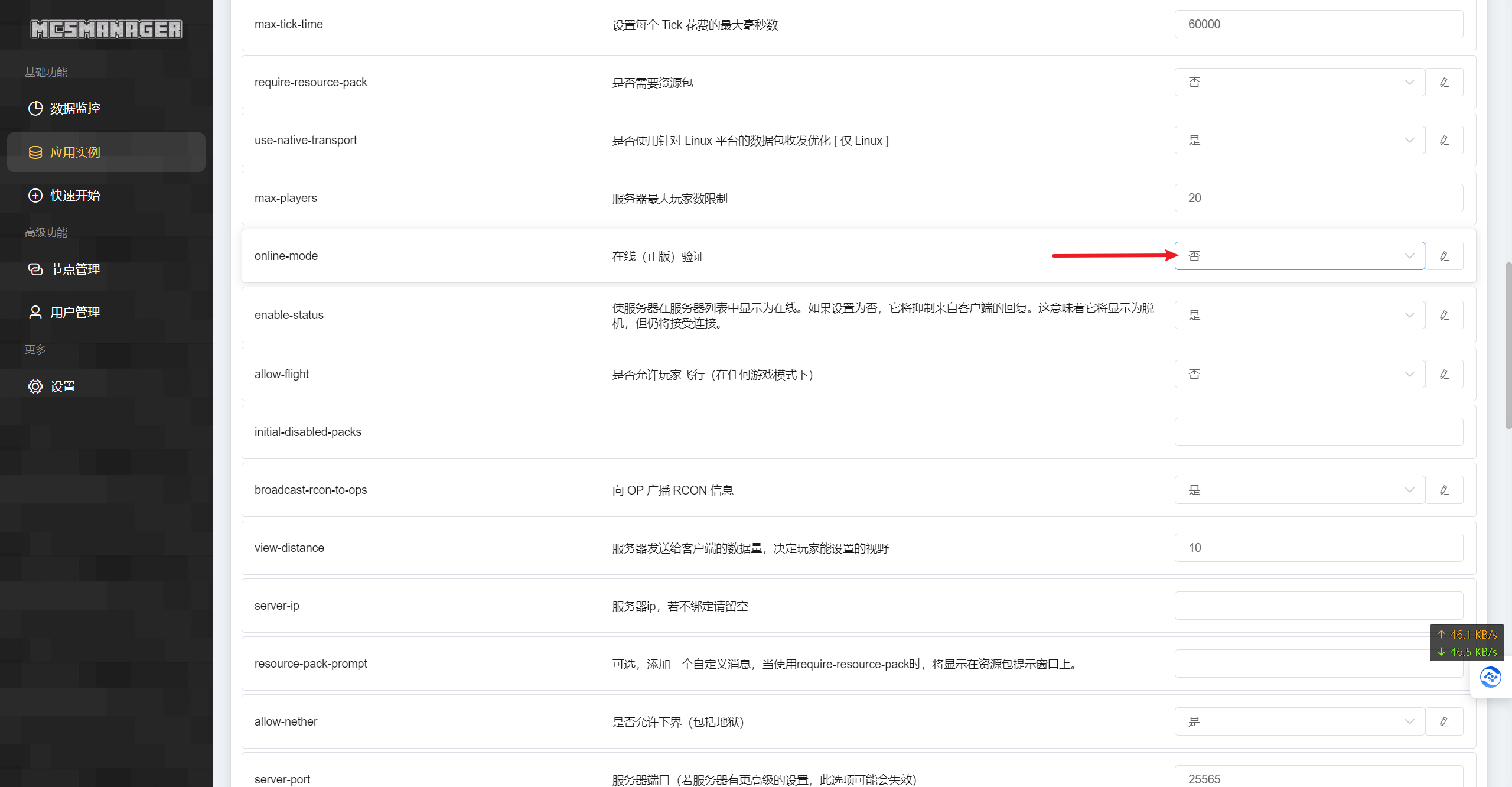Open 设置 from the sidebar
Image resolution: width=1512 pixels, height=787 pixels.
(x=63, y=386)
